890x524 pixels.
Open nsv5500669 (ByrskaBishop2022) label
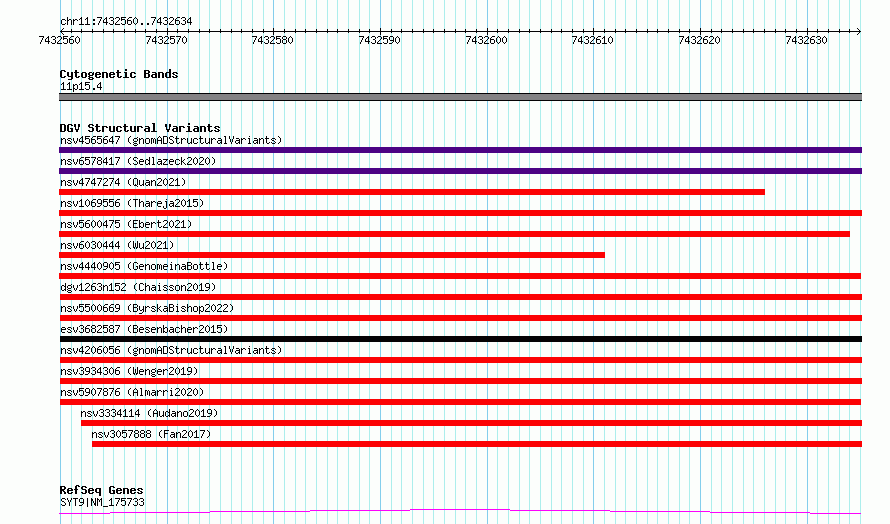[x=147, y=308]
